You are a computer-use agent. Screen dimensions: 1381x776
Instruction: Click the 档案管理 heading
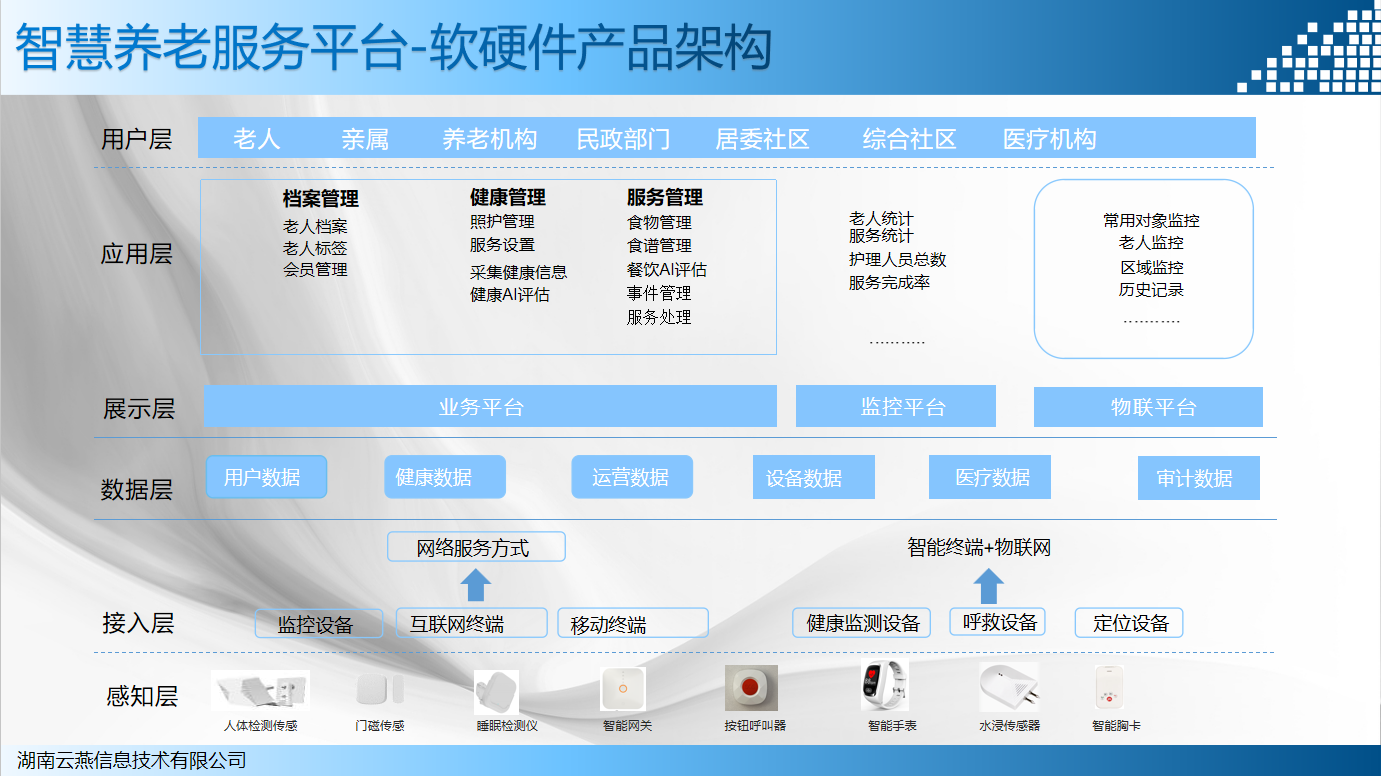click(x=320, y=199)
